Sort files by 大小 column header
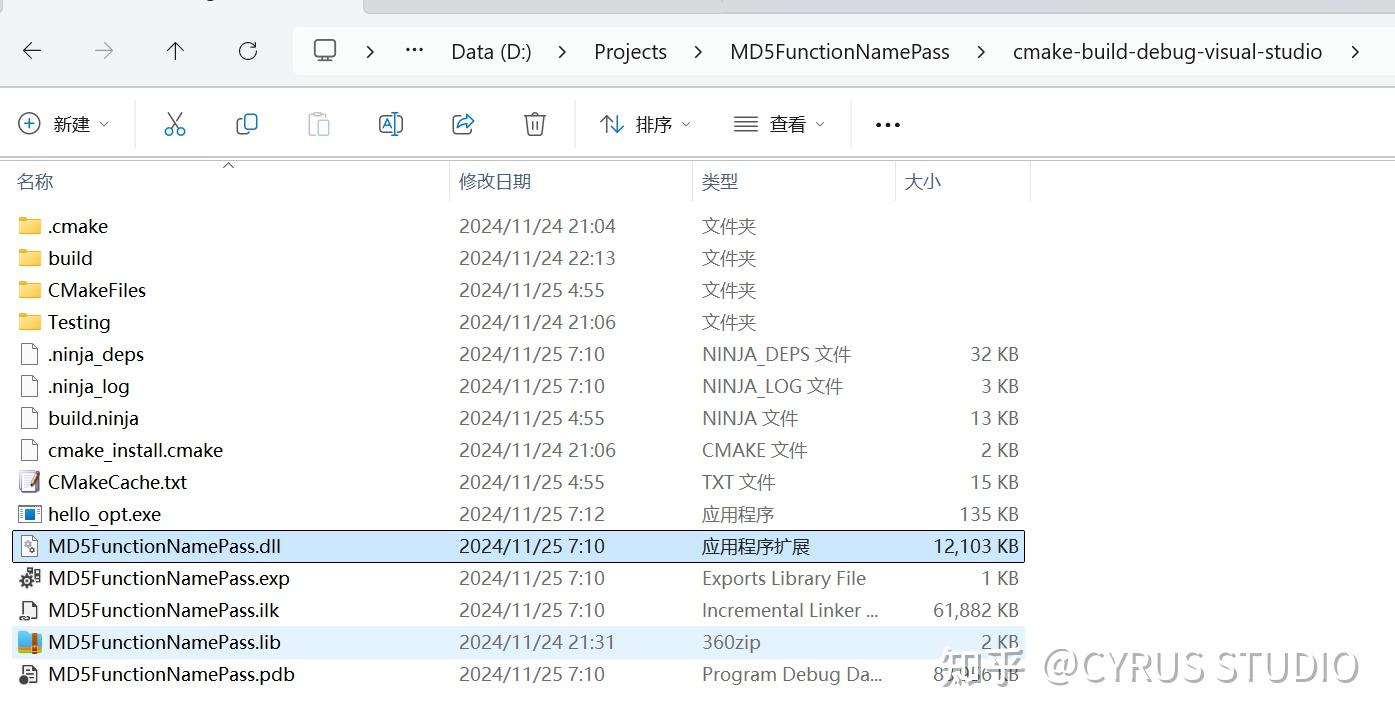 click(921, 181)
